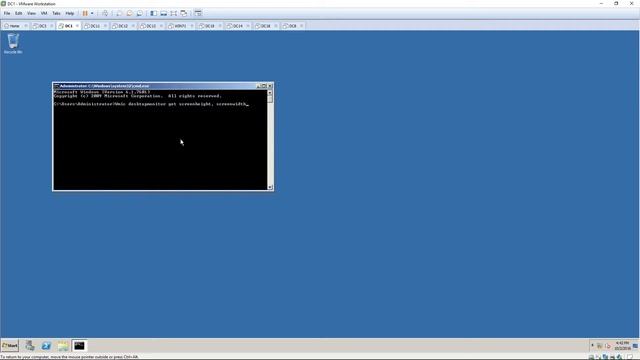
Task: Switch to Unity mode
Action: [x=184, y=13]
